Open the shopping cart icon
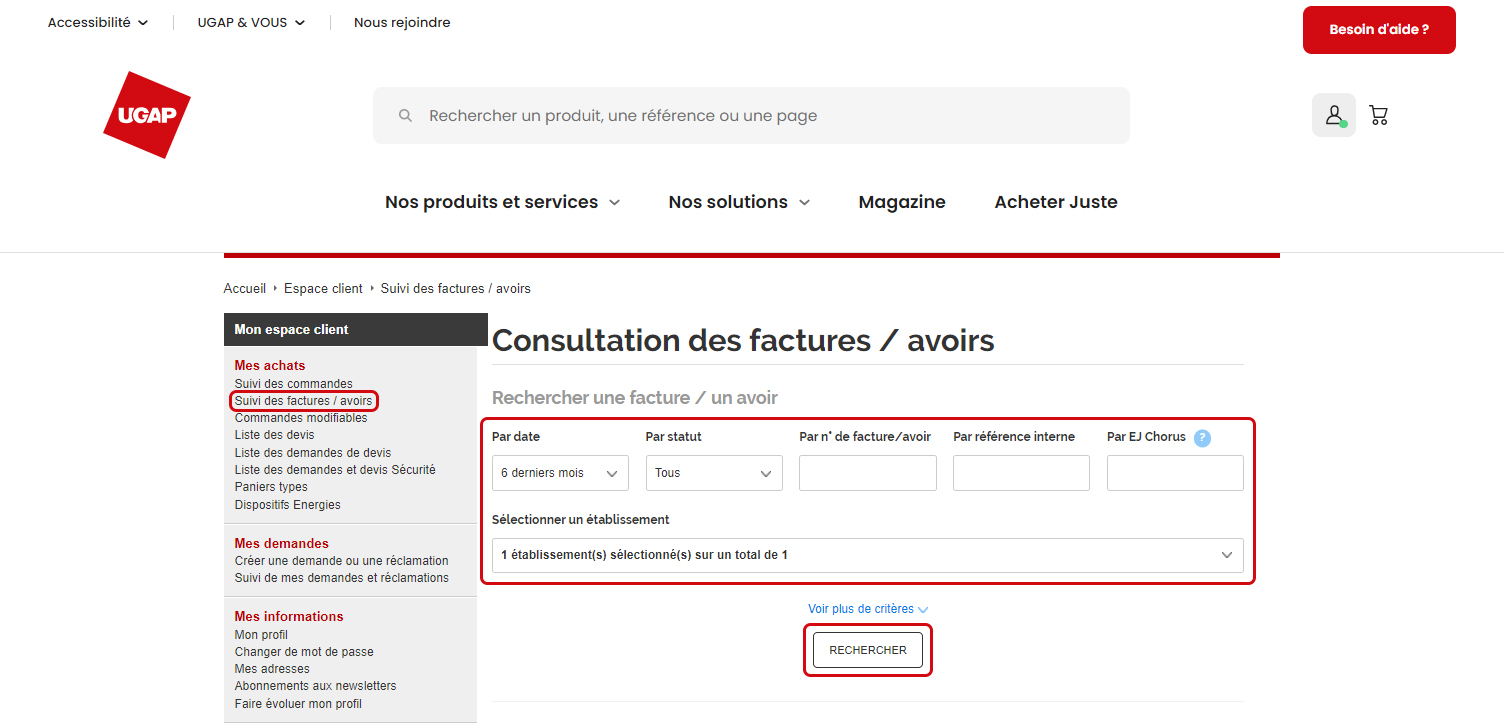The width and height of the screenshot is (1504, 724). tap(1379, 115)
